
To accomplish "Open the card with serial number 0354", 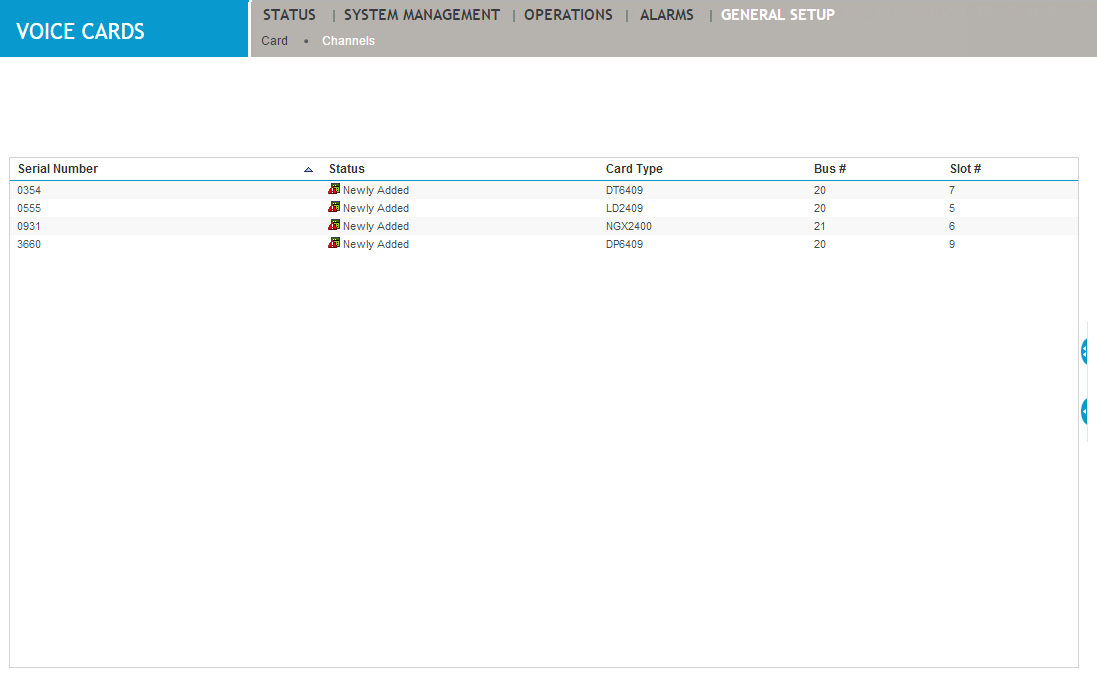I will [x=29, y=189].
